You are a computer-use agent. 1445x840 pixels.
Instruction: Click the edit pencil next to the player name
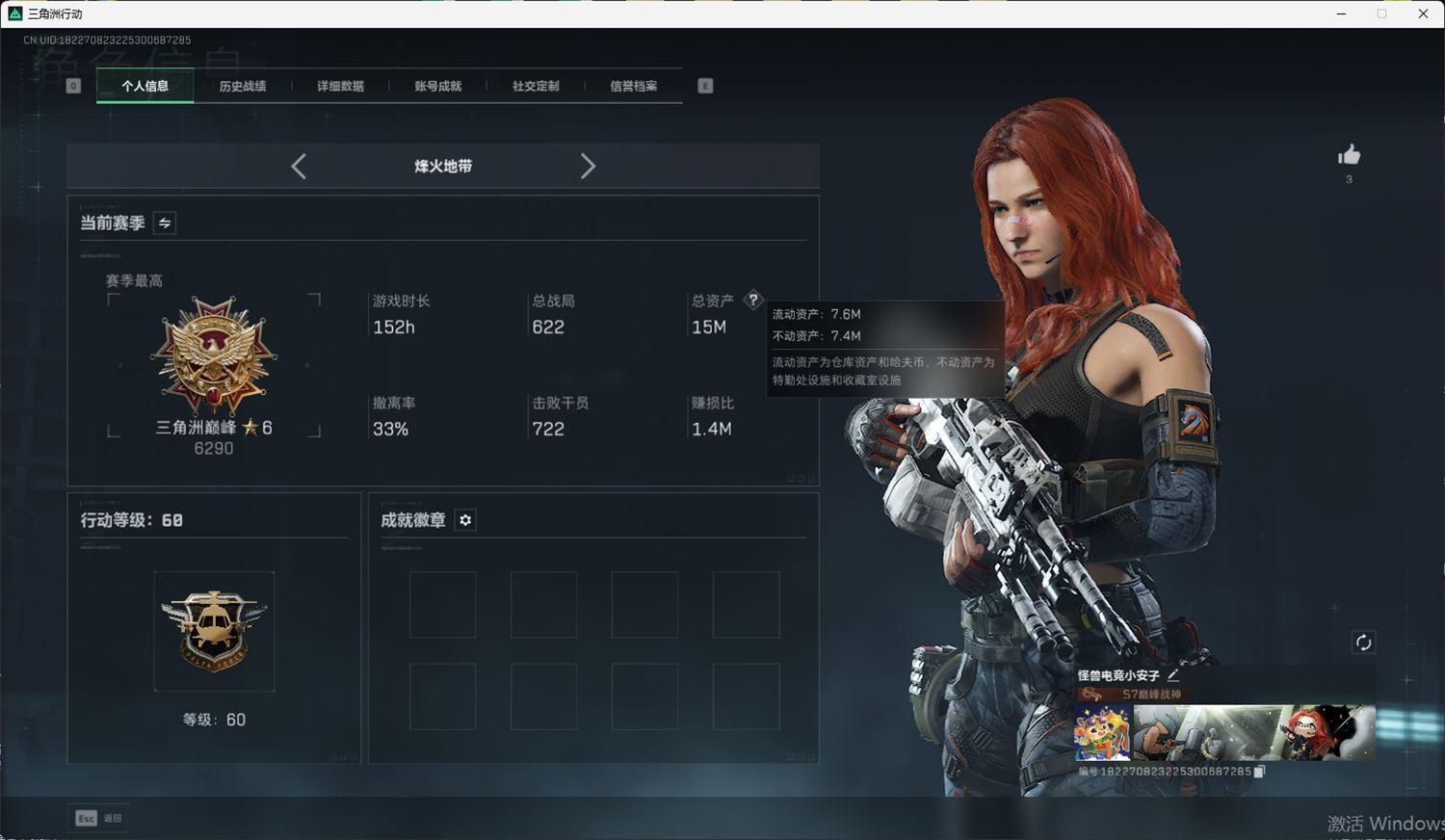[x=1173, y=675]
